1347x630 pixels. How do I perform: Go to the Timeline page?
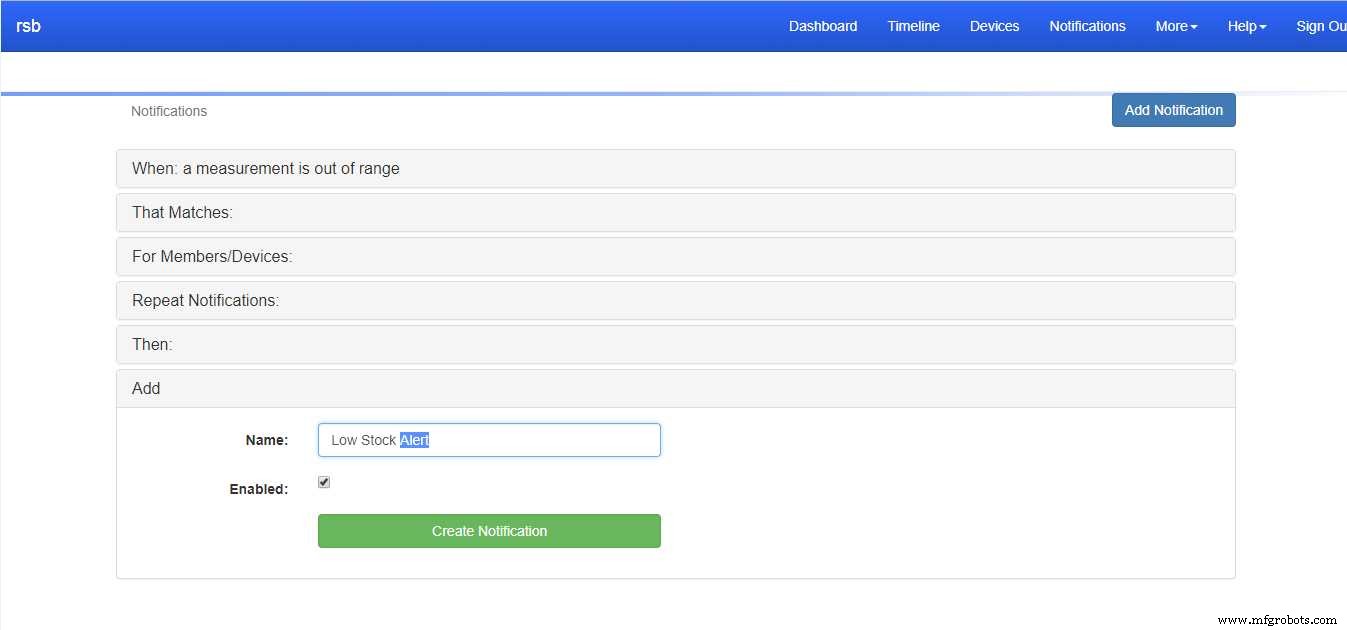[x=913, y=26]
